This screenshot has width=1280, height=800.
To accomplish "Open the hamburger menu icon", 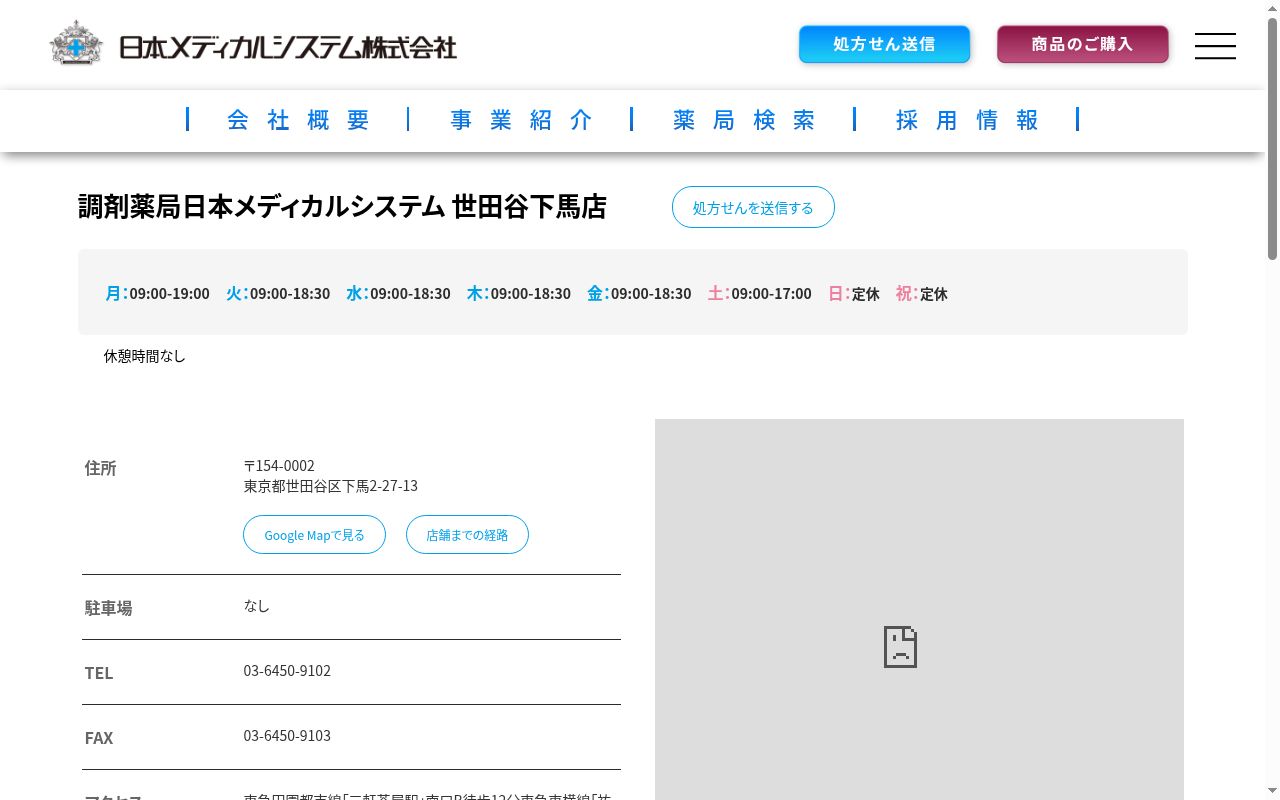I will pos(1215,46).
